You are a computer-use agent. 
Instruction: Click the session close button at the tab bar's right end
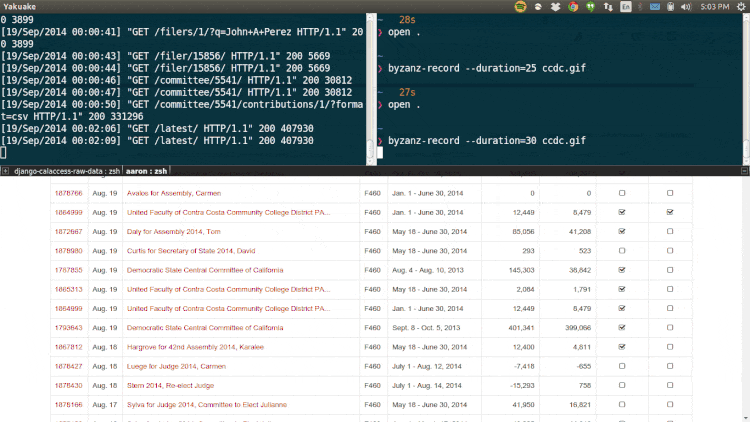744,171
